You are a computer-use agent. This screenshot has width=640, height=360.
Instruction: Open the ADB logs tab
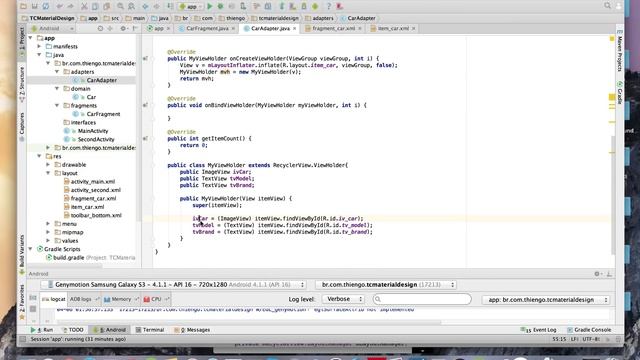[84, 299]
